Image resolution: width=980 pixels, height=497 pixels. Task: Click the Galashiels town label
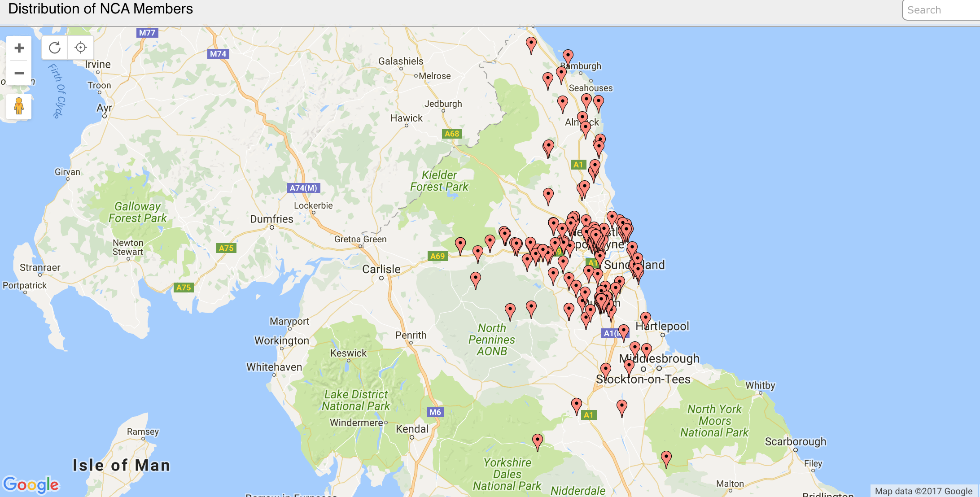[401, 61]
